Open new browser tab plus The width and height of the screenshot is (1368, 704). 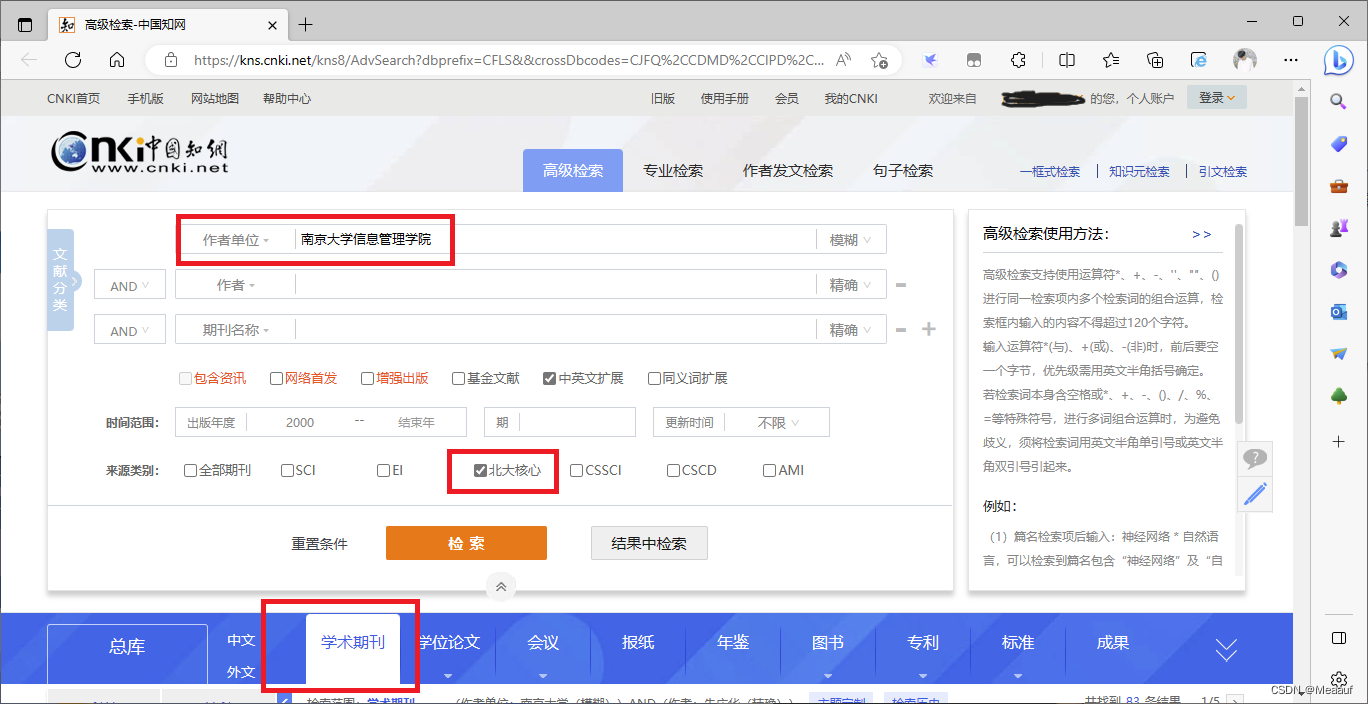306,24
